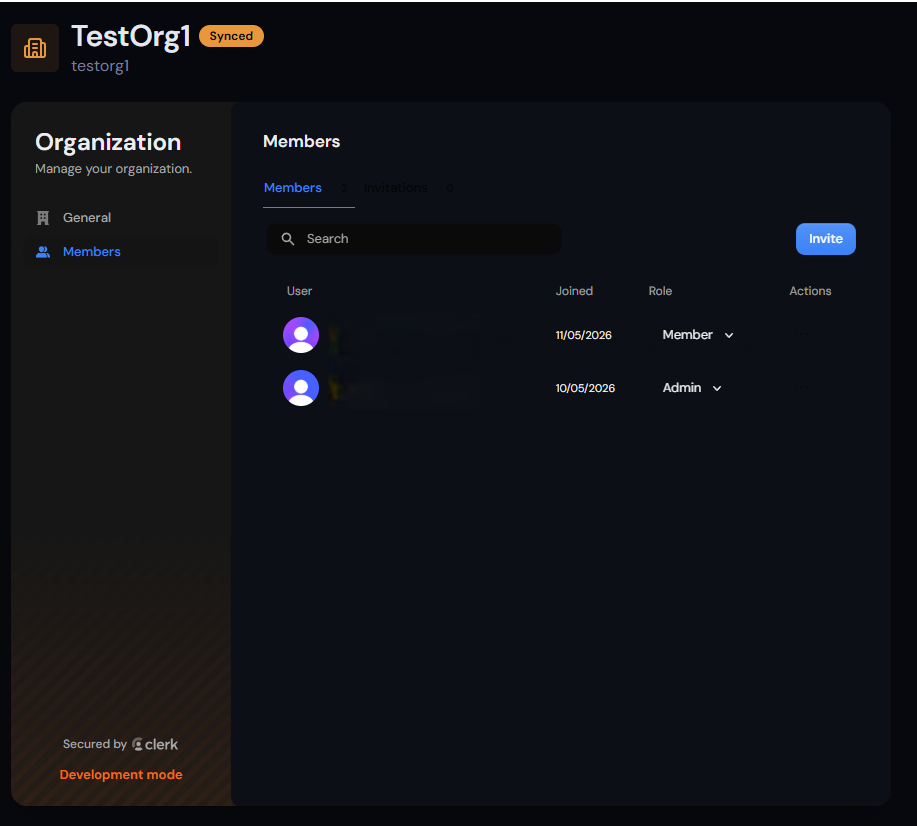Click the Synced status badge
The image size is (917, 826).
point(231,36)
